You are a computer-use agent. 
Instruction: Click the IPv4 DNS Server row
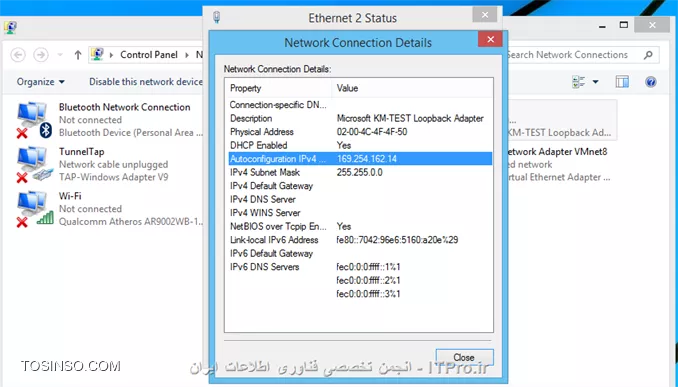pos(360,199)
